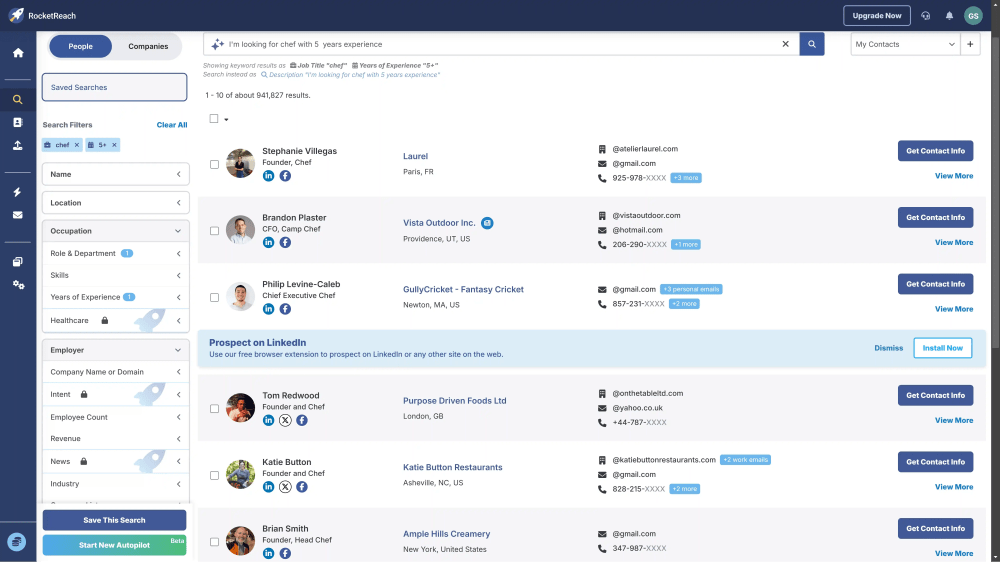Expand the Role & Department filter
Viewport: 1000px width, 562px height.
coord(115,253)
